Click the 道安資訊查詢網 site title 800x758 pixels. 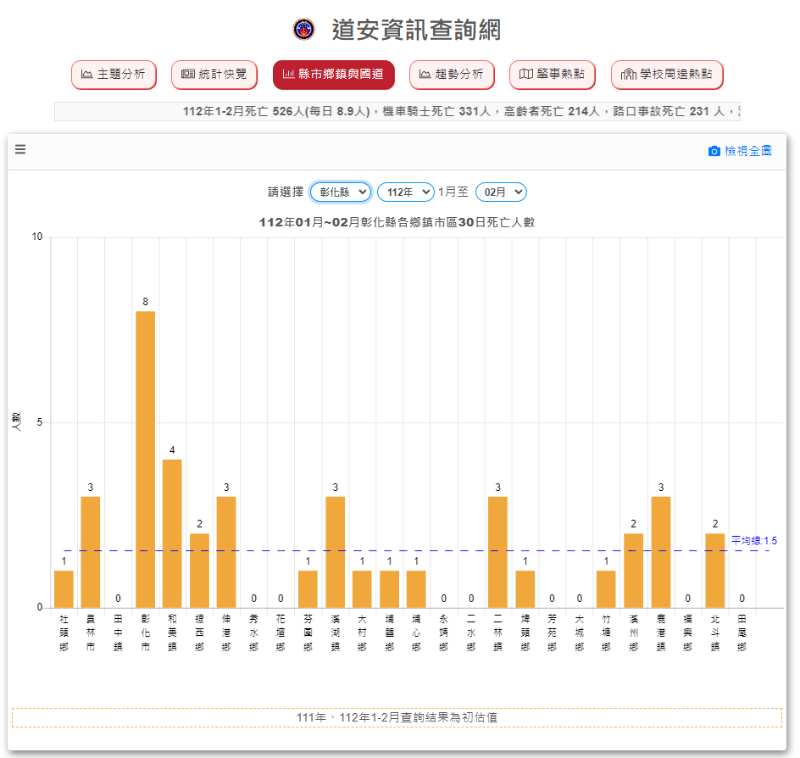coord(416,30)
